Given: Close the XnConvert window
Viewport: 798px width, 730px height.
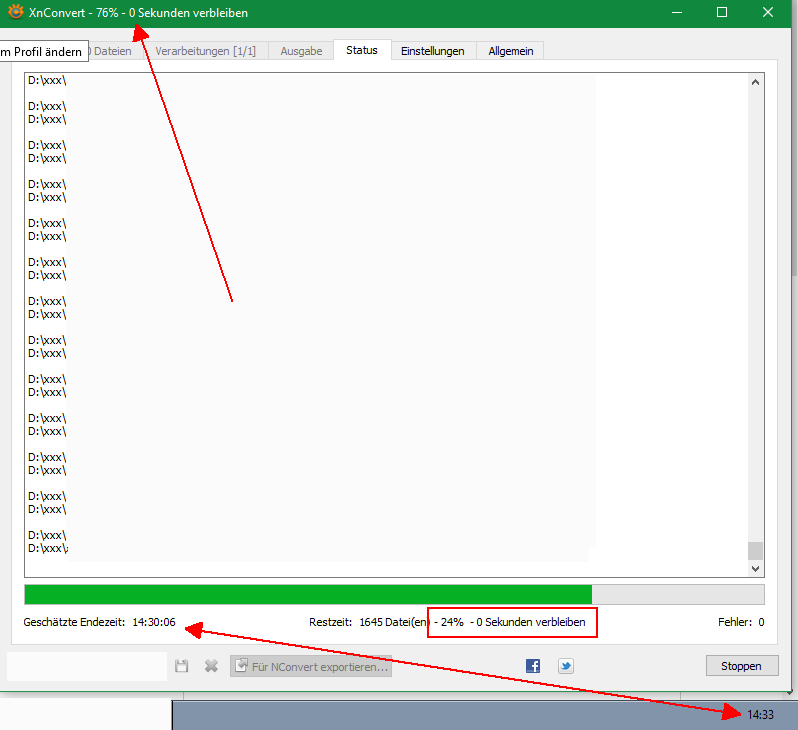Looking at the screenshot, I should (x=768, y=12).
